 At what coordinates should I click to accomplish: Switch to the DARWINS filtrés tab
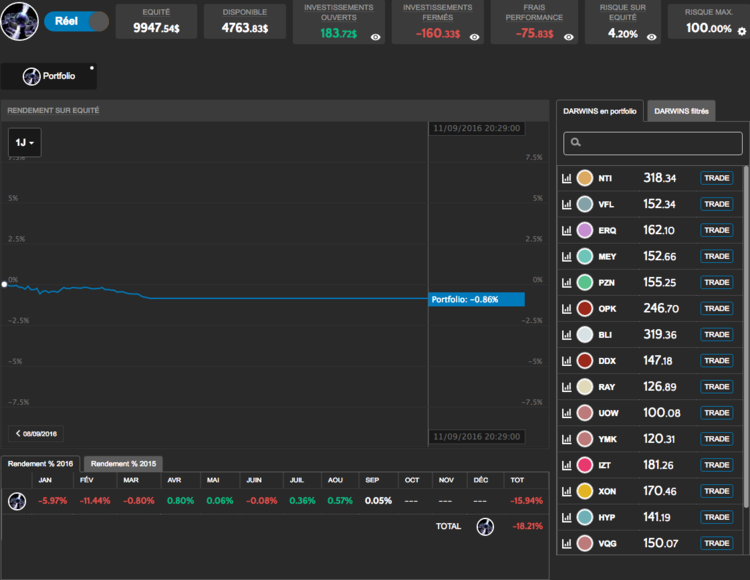pos(681,111)
